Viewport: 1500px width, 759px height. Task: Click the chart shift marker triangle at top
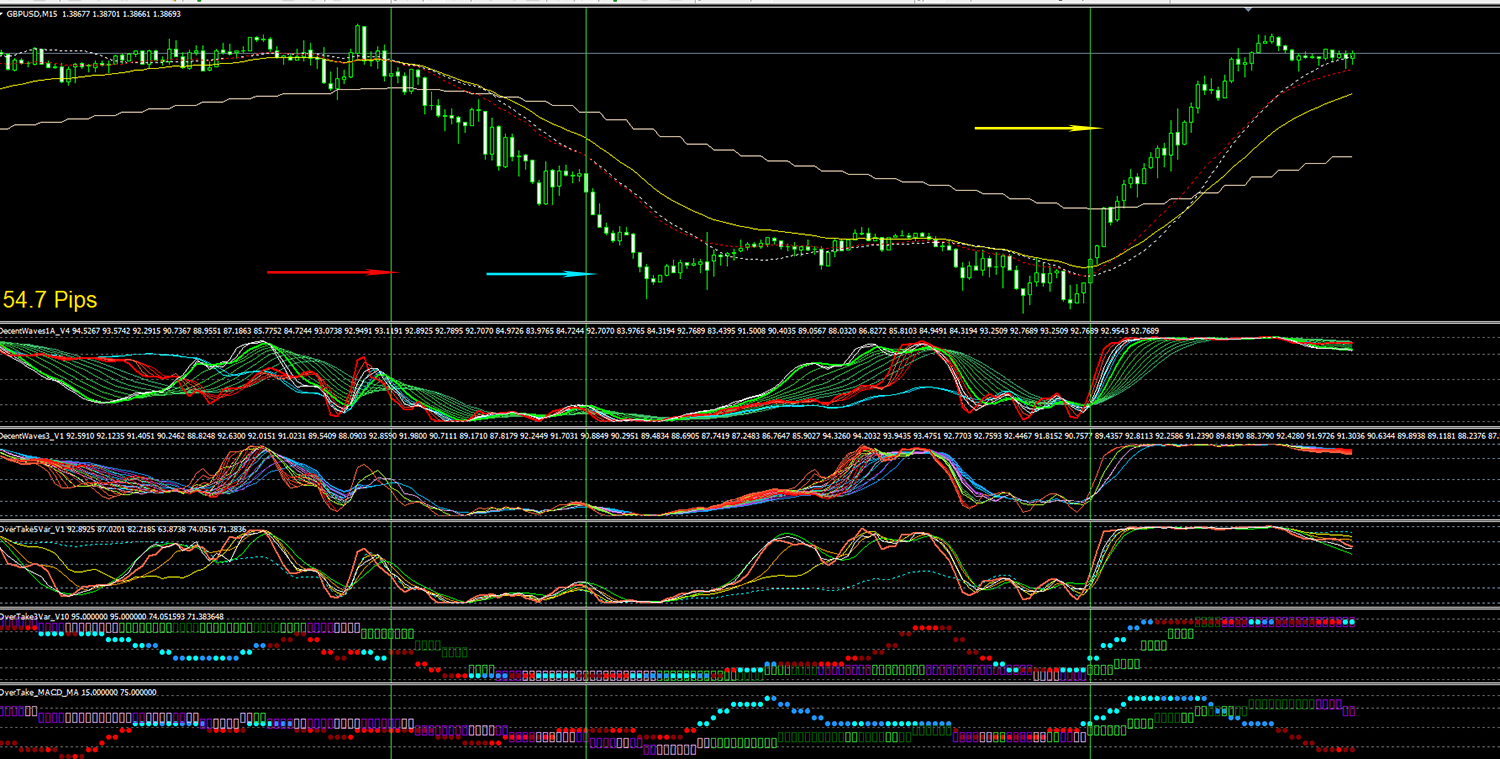(x=1248, y=8)
